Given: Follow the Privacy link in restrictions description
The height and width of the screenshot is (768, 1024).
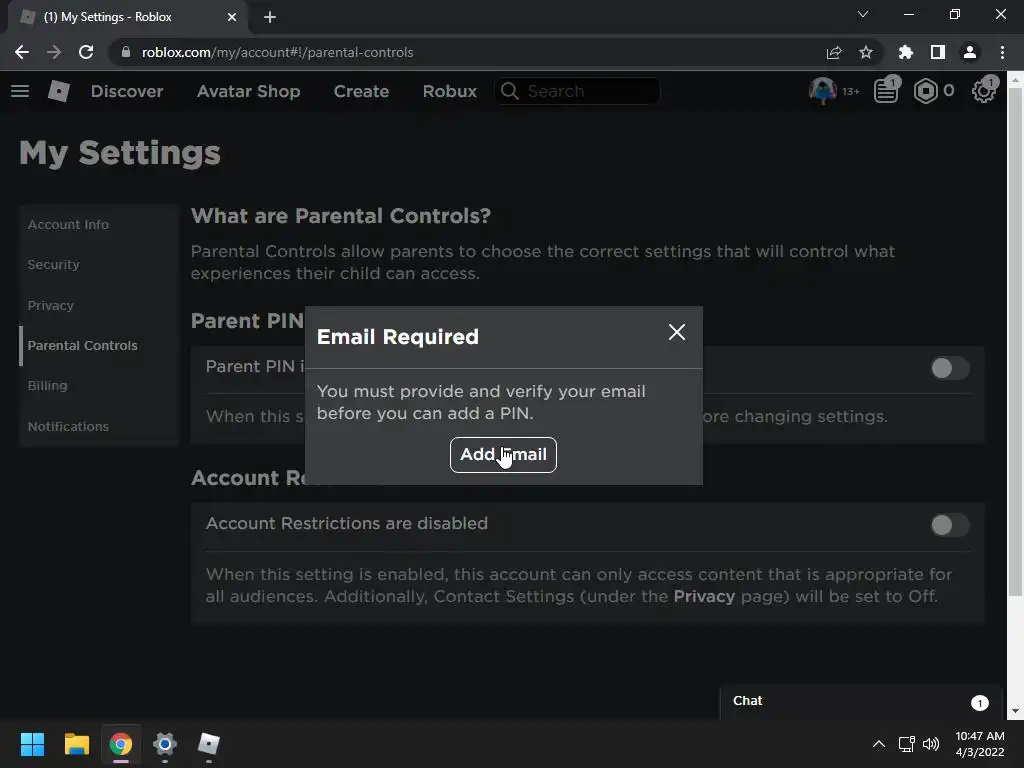Looking at the screenshot, I should click(704, 596).
